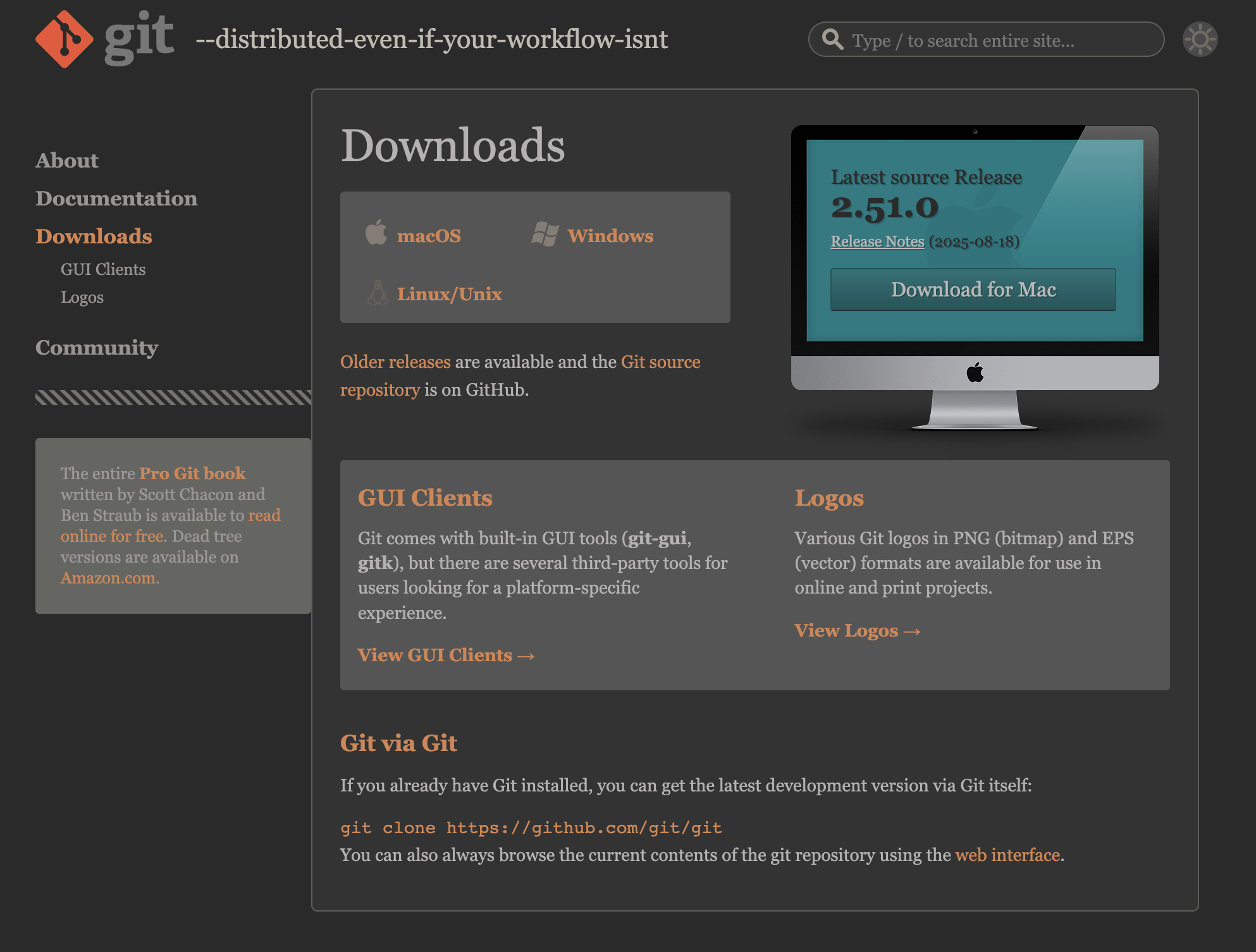The width and height of the screenshot is (1256, 952).
Task: Toggle the light/dark mode sun icon
Action: tap(1200, 39)
